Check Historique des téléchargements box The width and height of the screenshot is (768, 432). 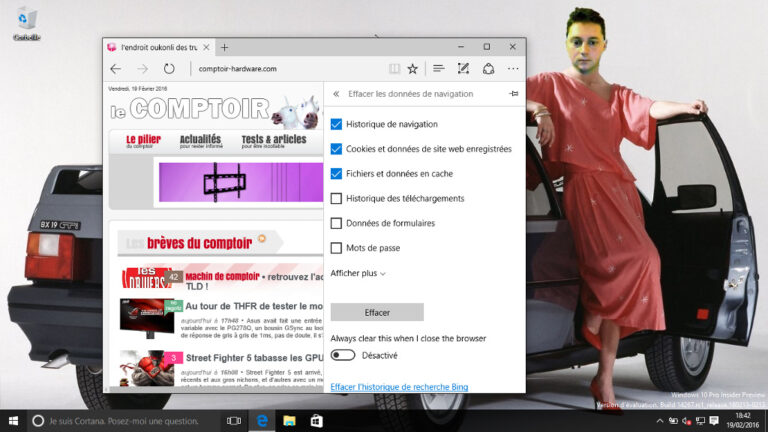[x=337, y=198]
